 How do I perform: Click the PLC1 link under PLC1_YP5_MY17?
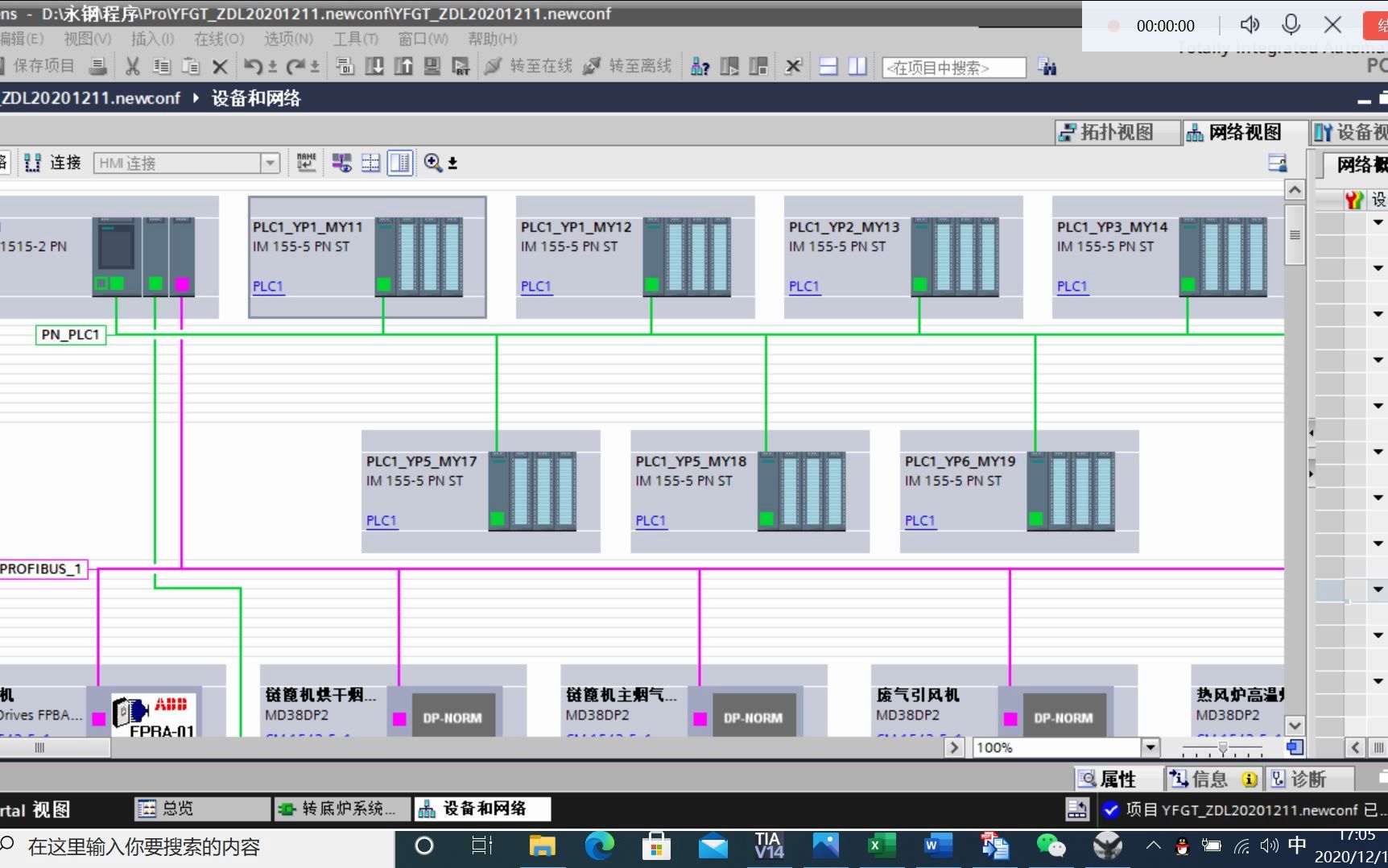[x=382, y=521]
